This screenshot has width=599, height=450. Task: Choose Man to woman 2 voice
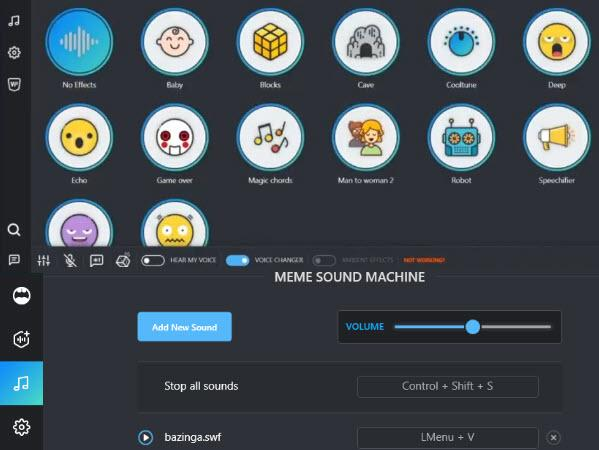(366, 137)
